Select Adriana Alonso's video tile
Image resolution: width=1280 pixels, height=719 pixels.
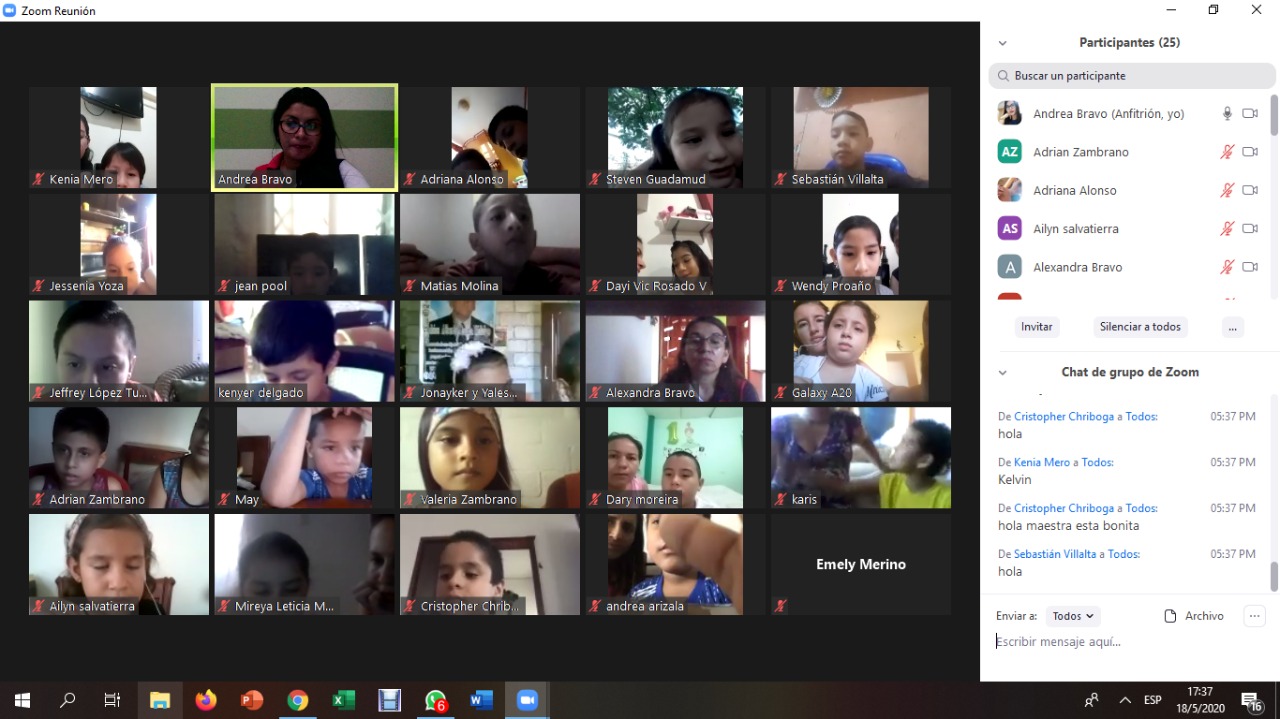pos(490,138)
